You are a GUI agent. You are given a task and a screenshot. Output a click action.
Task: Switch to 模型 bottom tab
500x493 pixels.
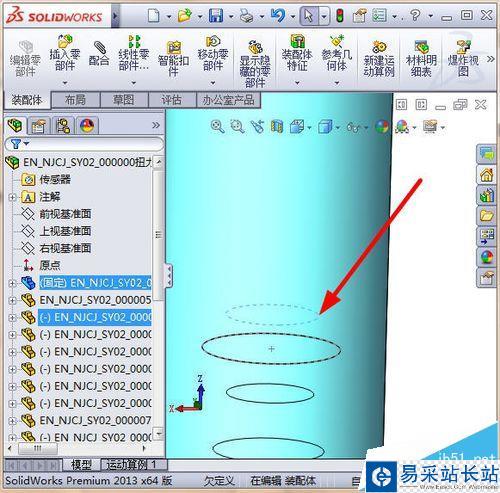point(81,465)
